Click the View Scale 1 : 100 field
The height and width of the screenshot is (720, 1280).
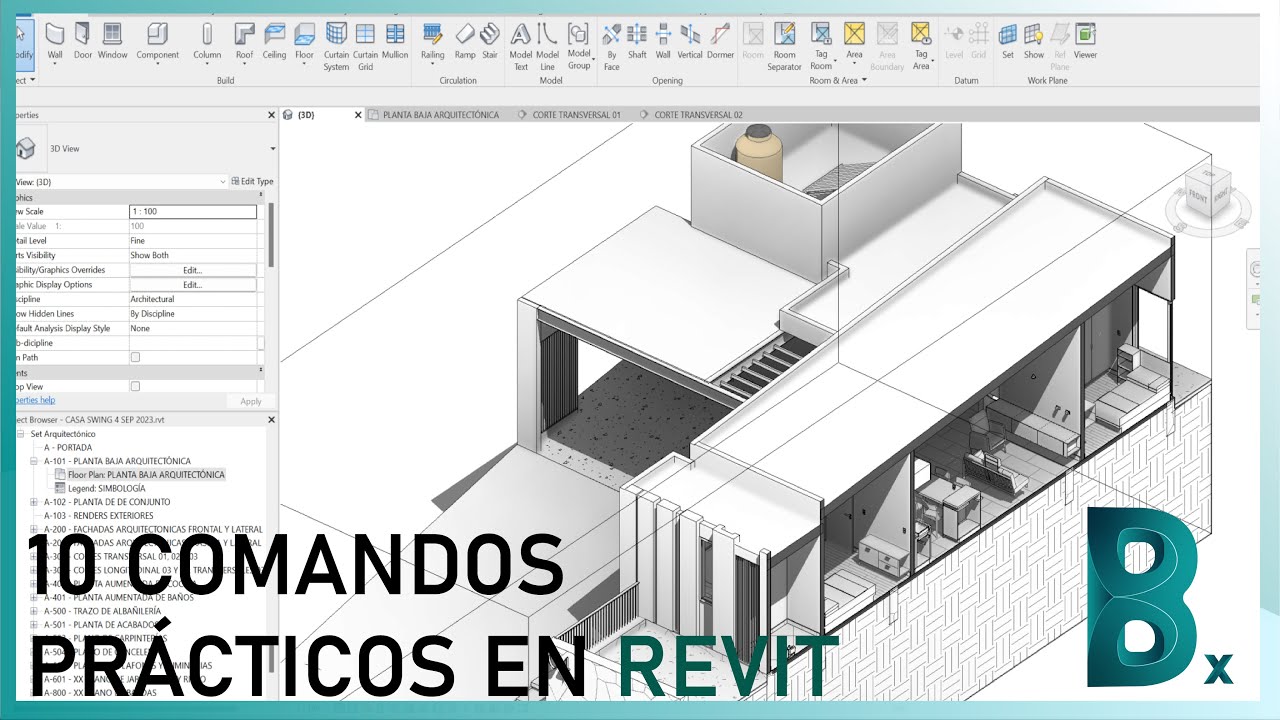click(192, 212)
